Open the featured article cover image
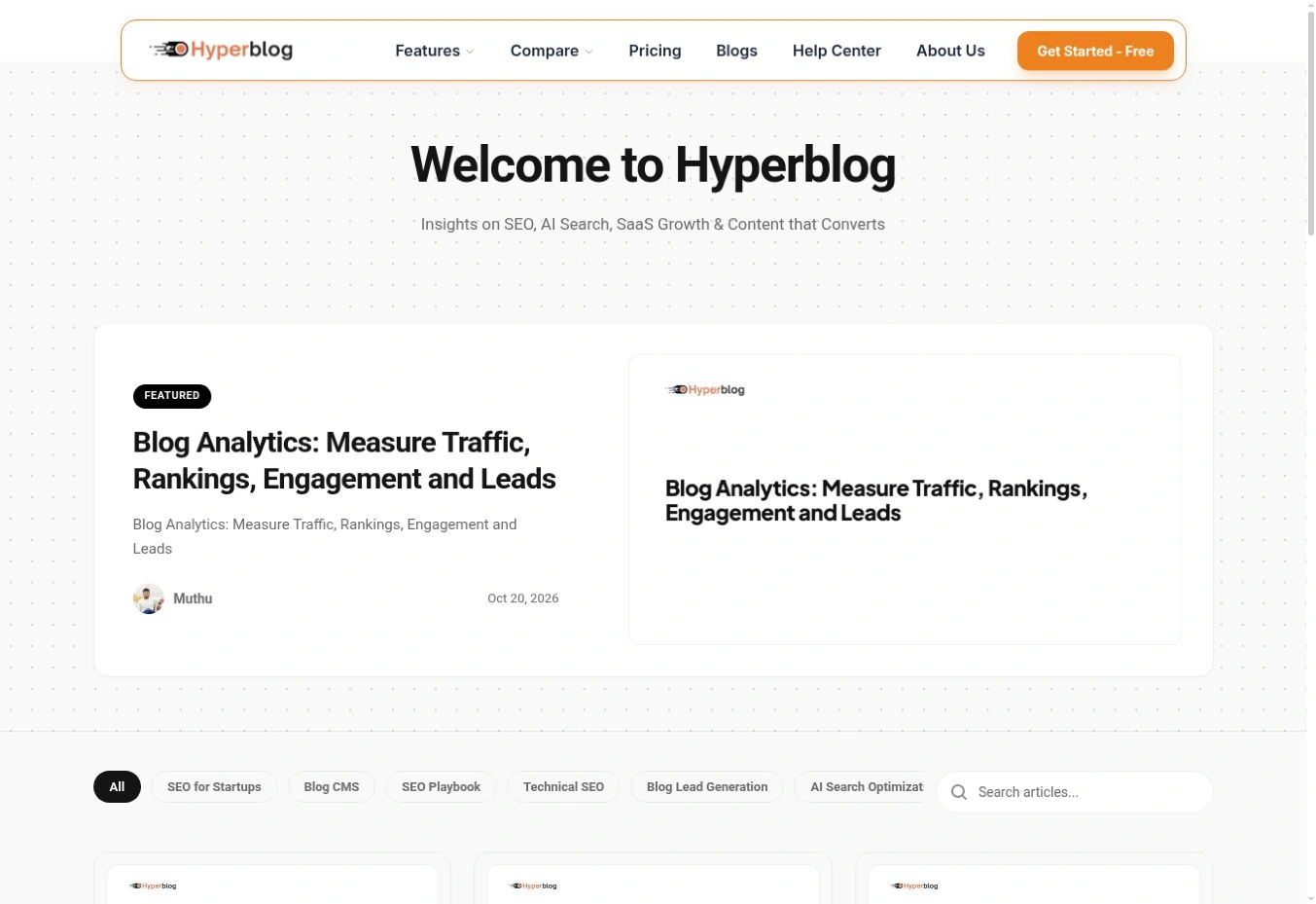This screenshot has width=1316, height=904. click(905, 499)
